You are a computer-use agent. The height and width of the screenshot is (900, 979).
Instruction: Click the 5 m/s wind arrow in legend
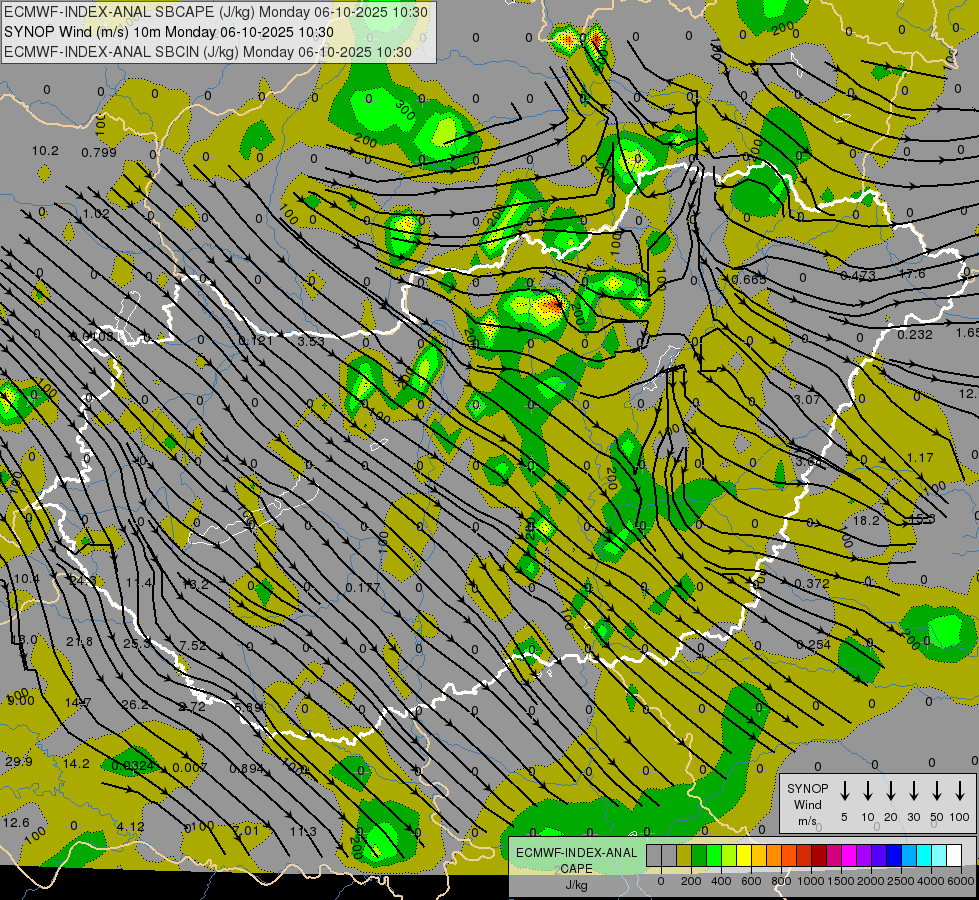845,791
